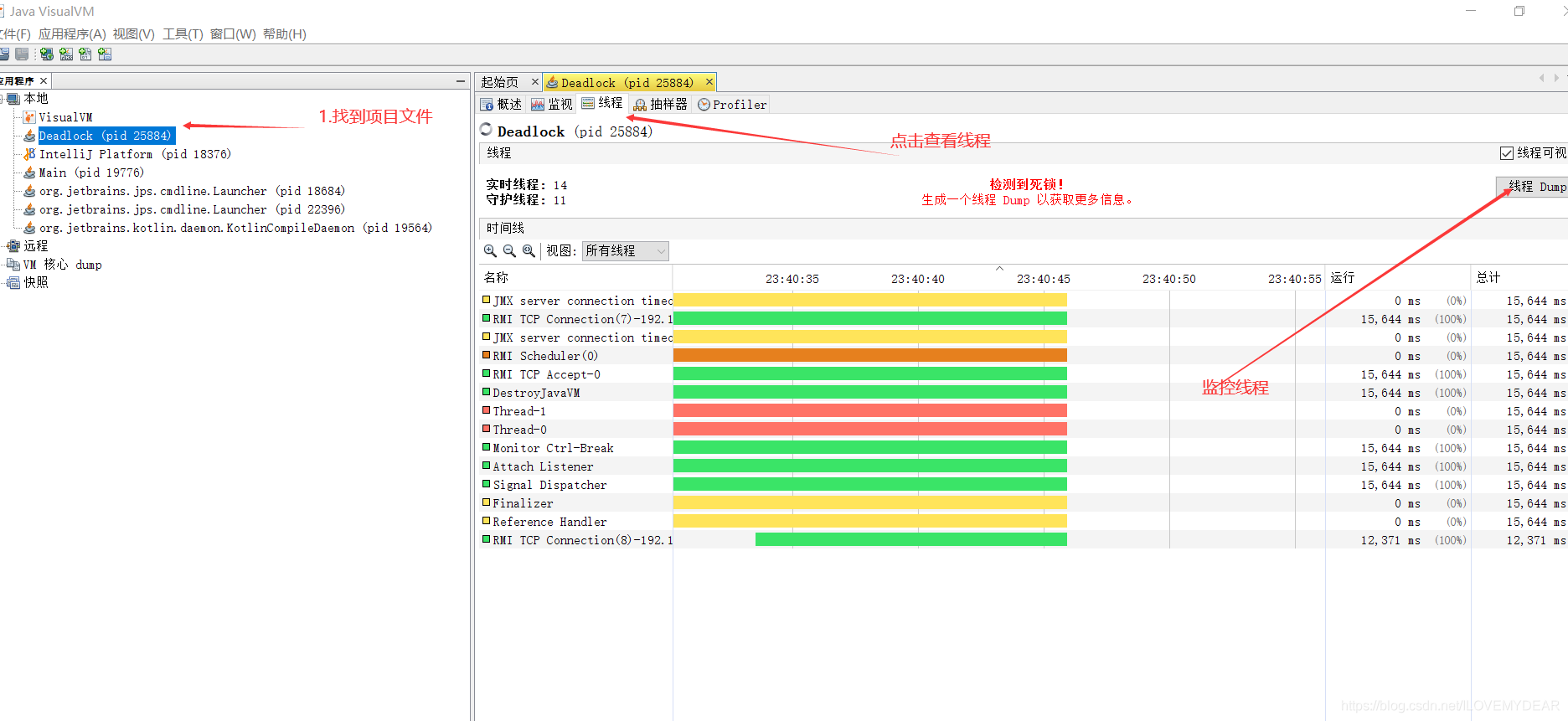Click the scroll tabs left arrow
The width and height of the screenshot is (1568, 721).
click(x=1541, y=78)
